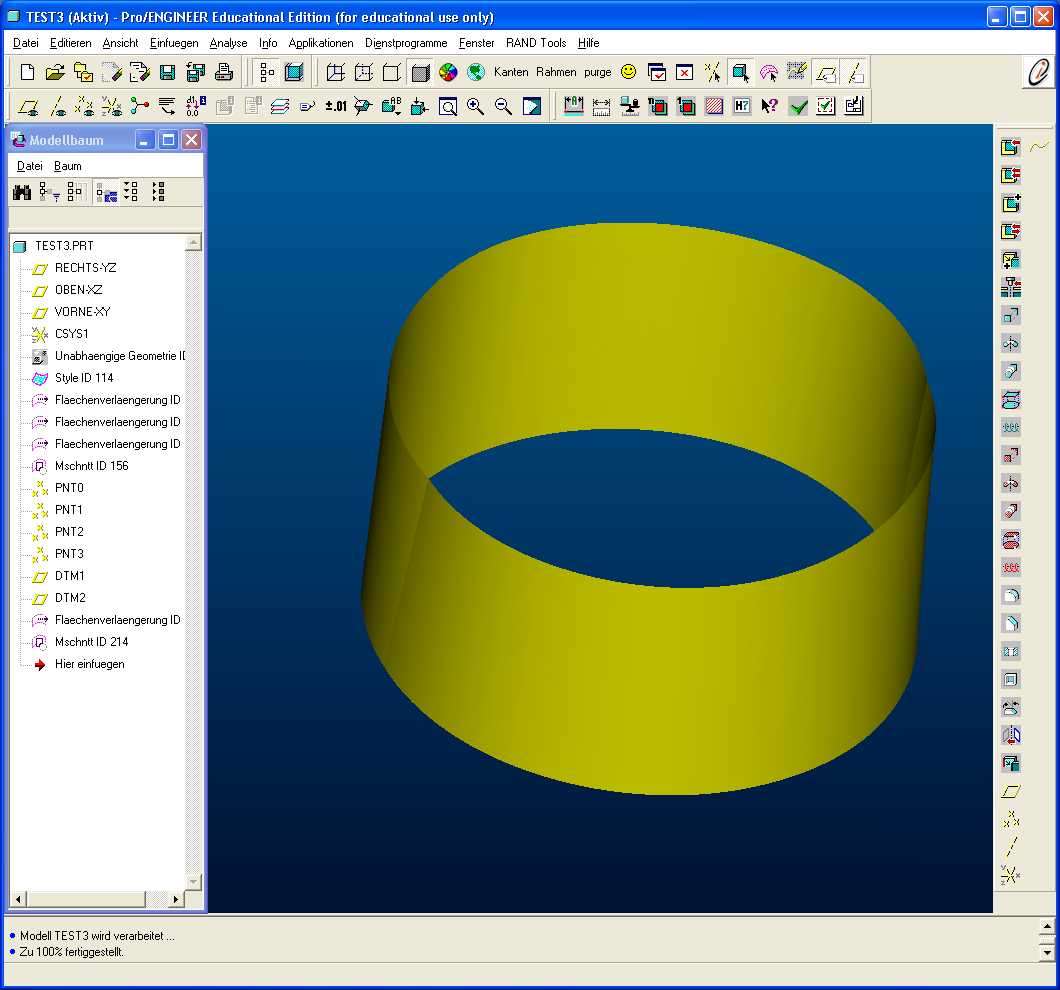Click the window with red X icon
Viewport: 1060px width, 990px height.
685,72
